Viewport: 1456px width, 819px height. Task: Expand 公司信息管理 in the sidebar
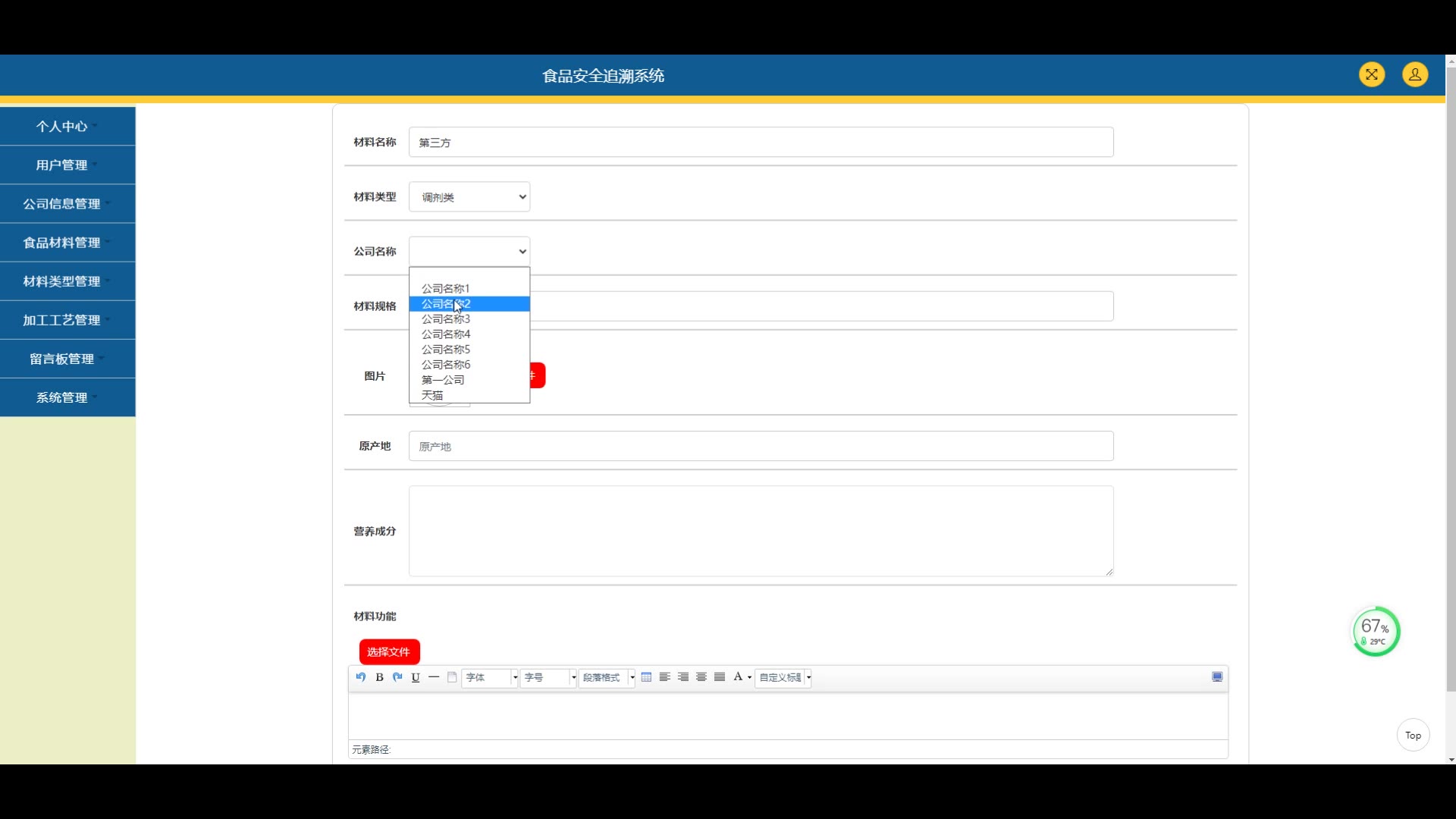pos(67,204)
